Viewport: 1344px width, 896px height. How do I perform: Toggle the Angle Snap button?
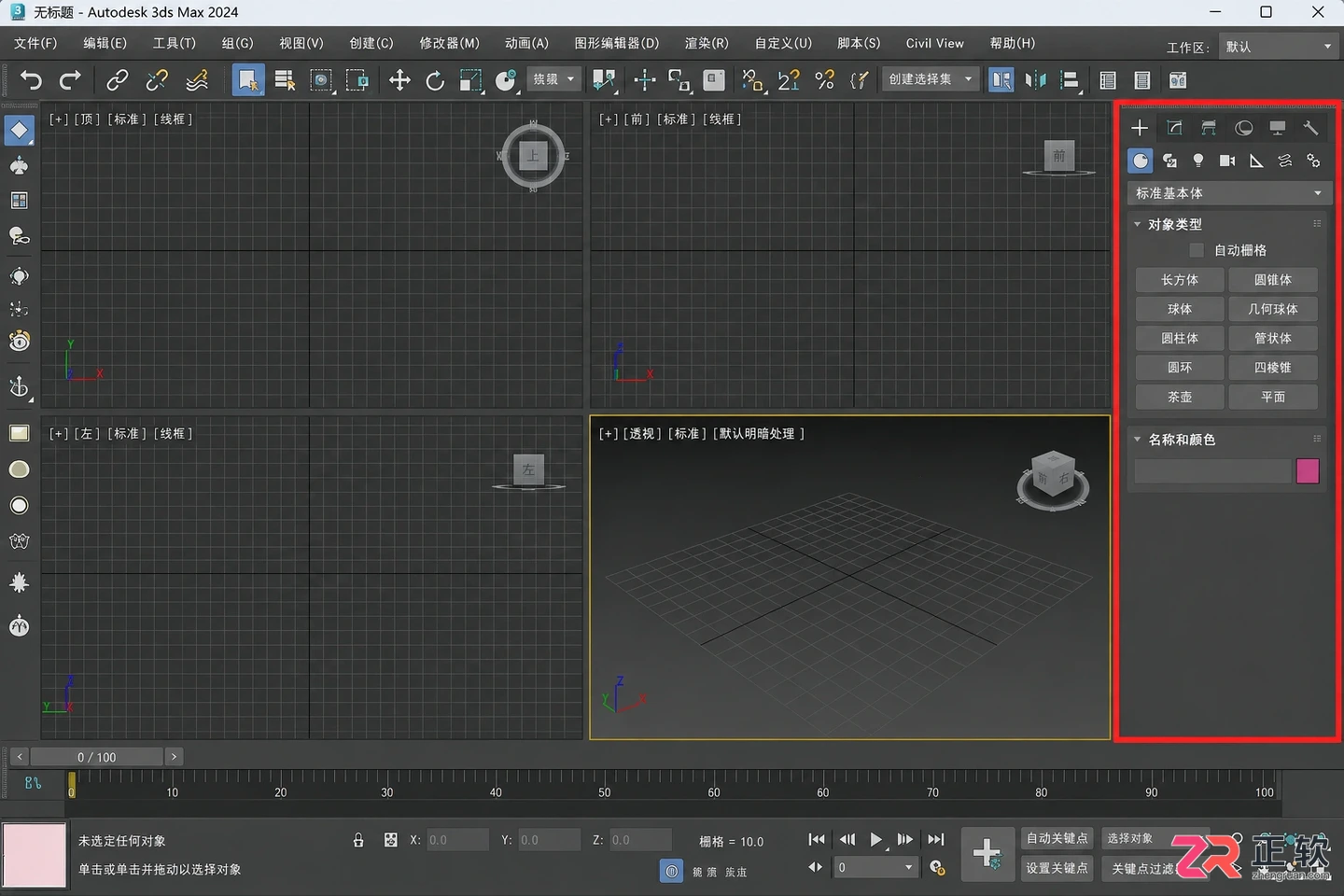point(789,80)
